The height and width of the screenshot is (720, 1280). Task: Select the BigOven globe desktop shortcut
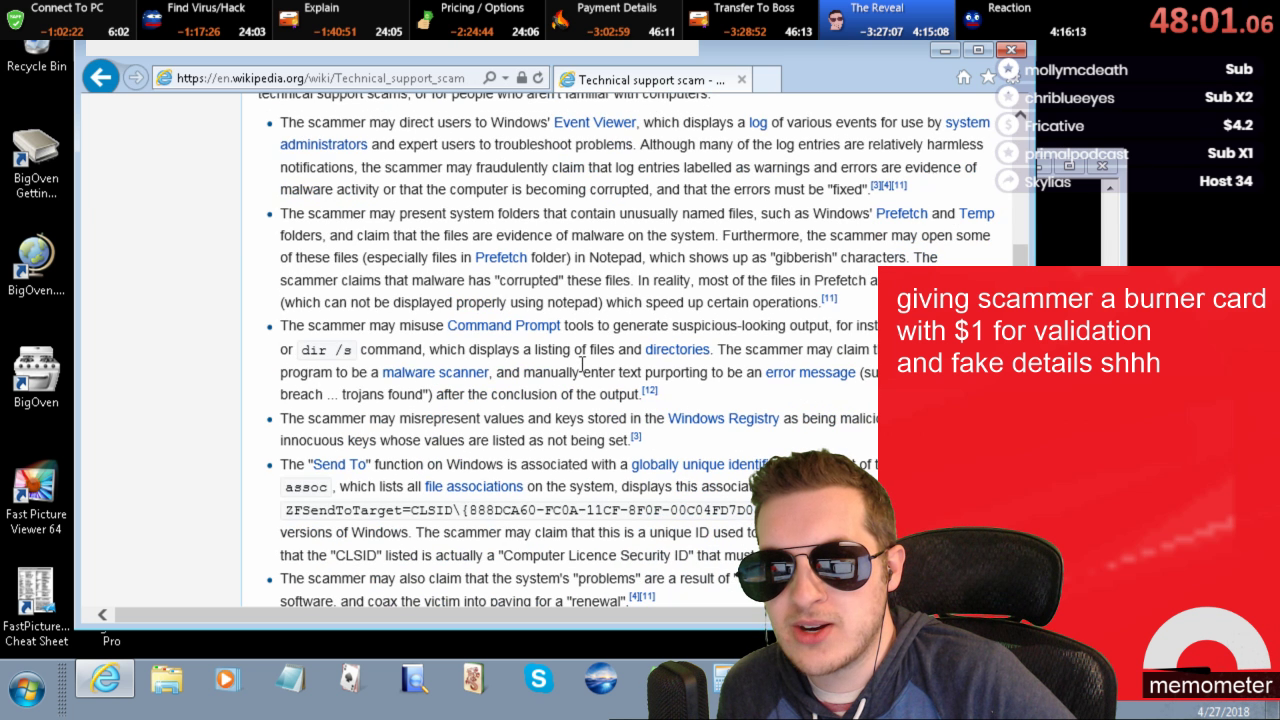[x=36, y=266]
